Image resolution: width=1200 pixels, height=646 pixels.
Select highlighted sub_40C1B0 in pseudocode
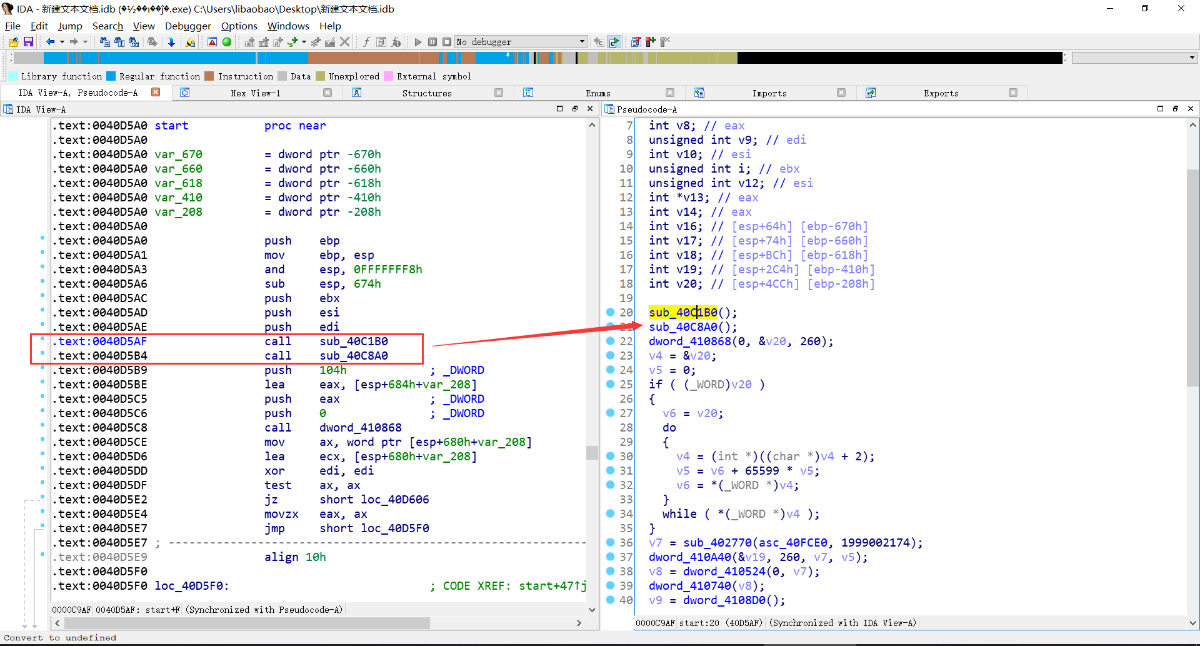[683, 313]
